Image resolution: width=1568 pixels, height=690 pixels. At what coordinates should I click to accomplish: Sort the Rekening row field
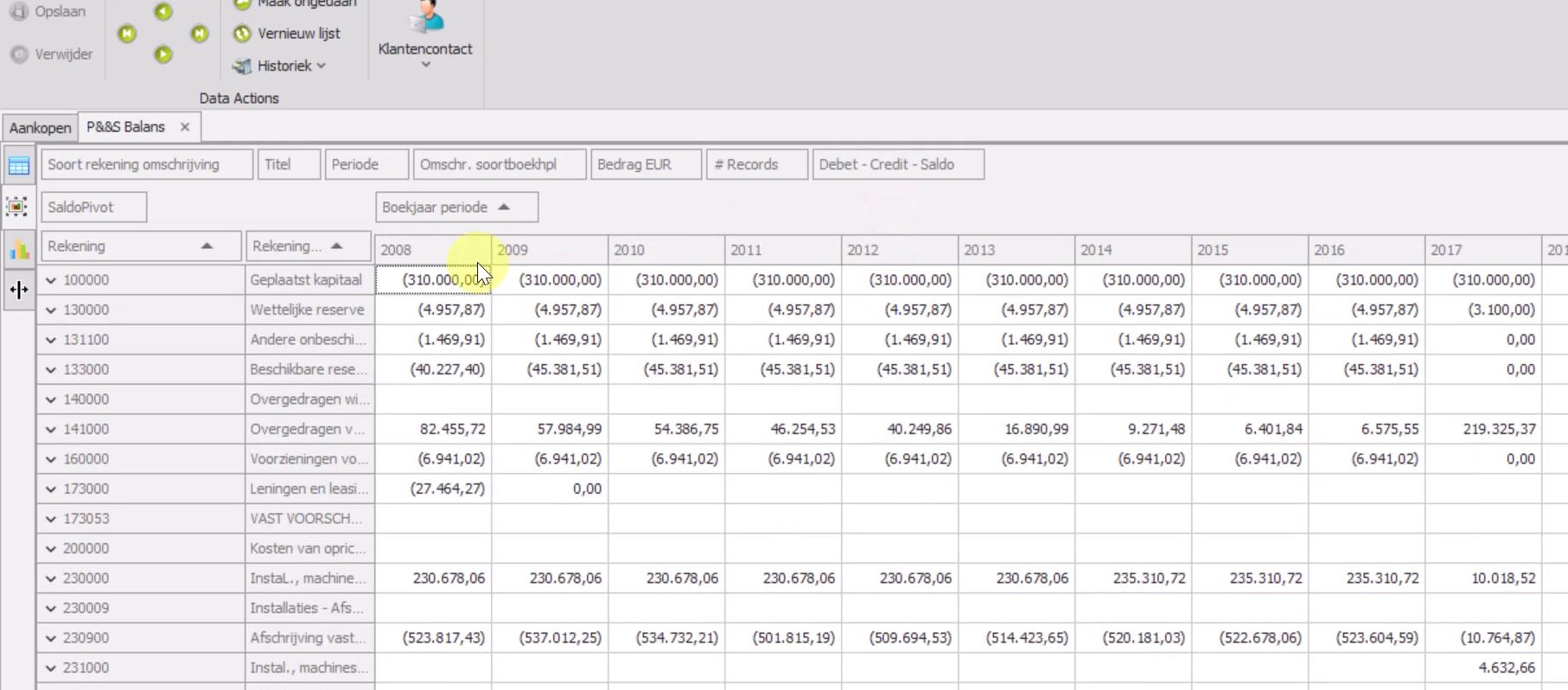click(x=141, y=246)
